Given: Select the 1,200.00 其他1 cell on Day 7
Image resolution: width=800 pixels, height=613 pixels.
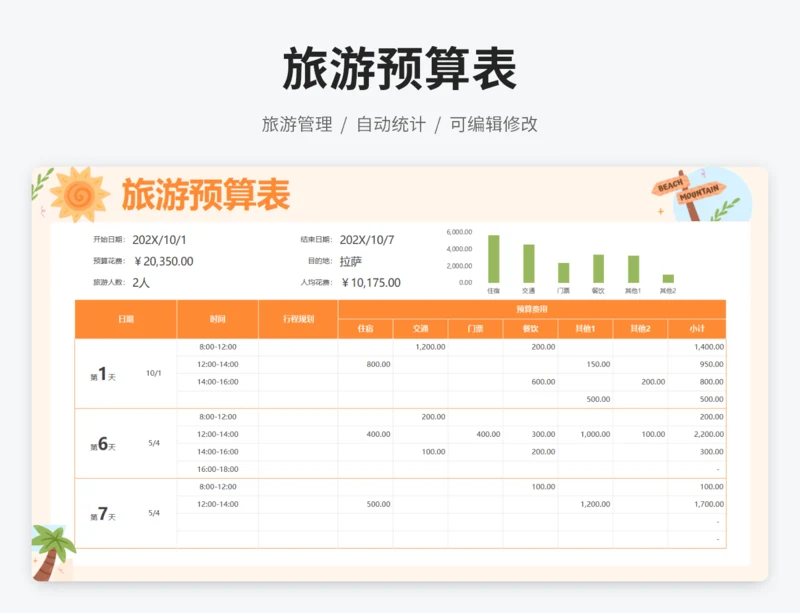Looking at the screenshot, I should click(x=586, y=504).
